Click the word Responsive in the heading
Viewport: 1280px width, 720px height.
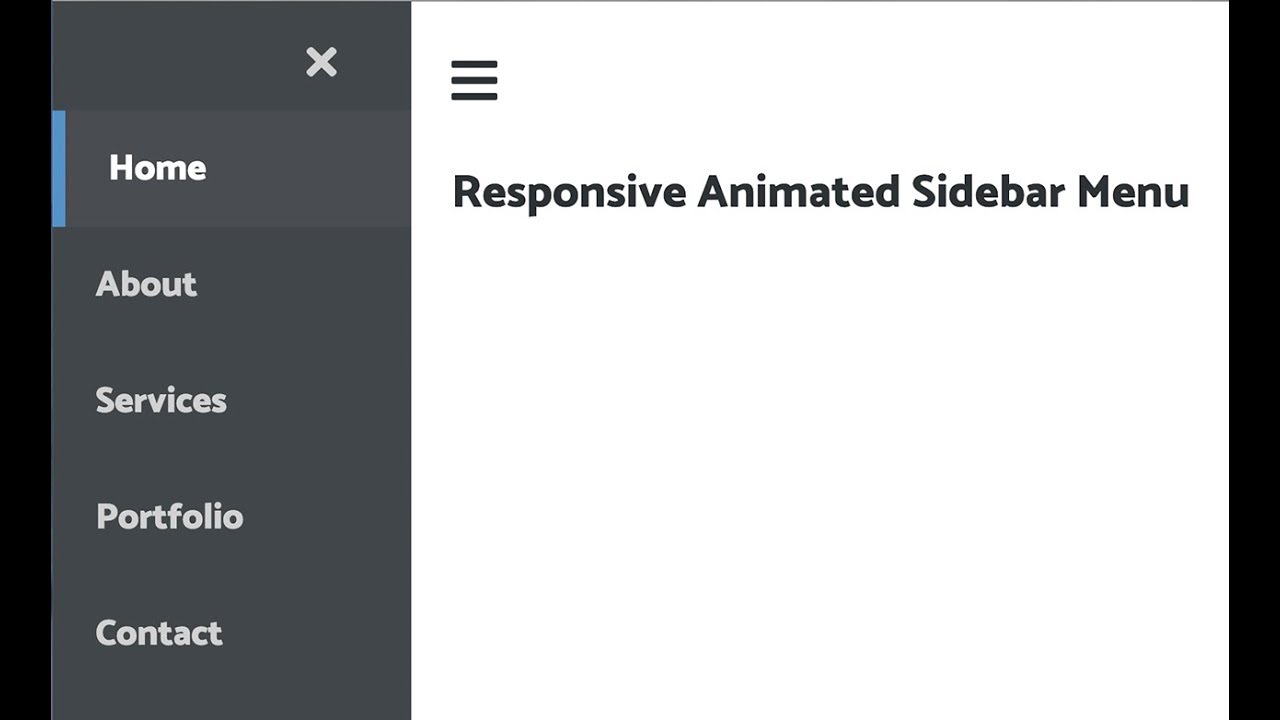pyautogui.click(x=569, y=192)
